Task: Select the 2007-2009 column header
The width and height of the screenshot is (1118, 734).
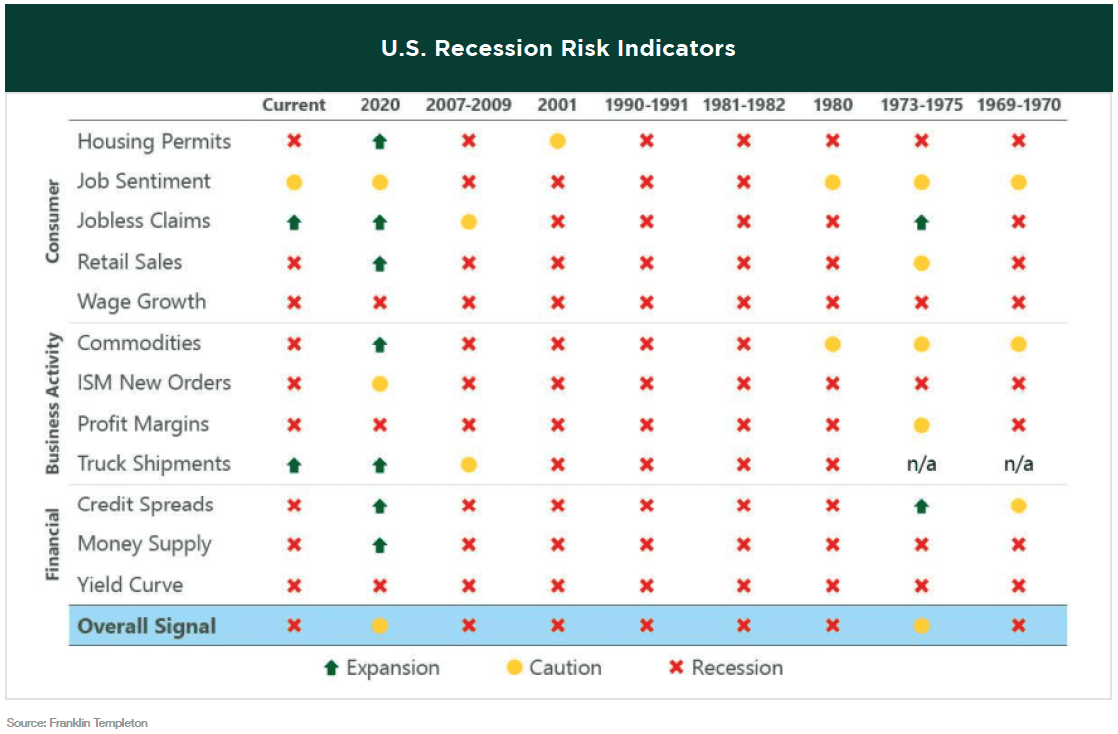Action: (468, 105)
